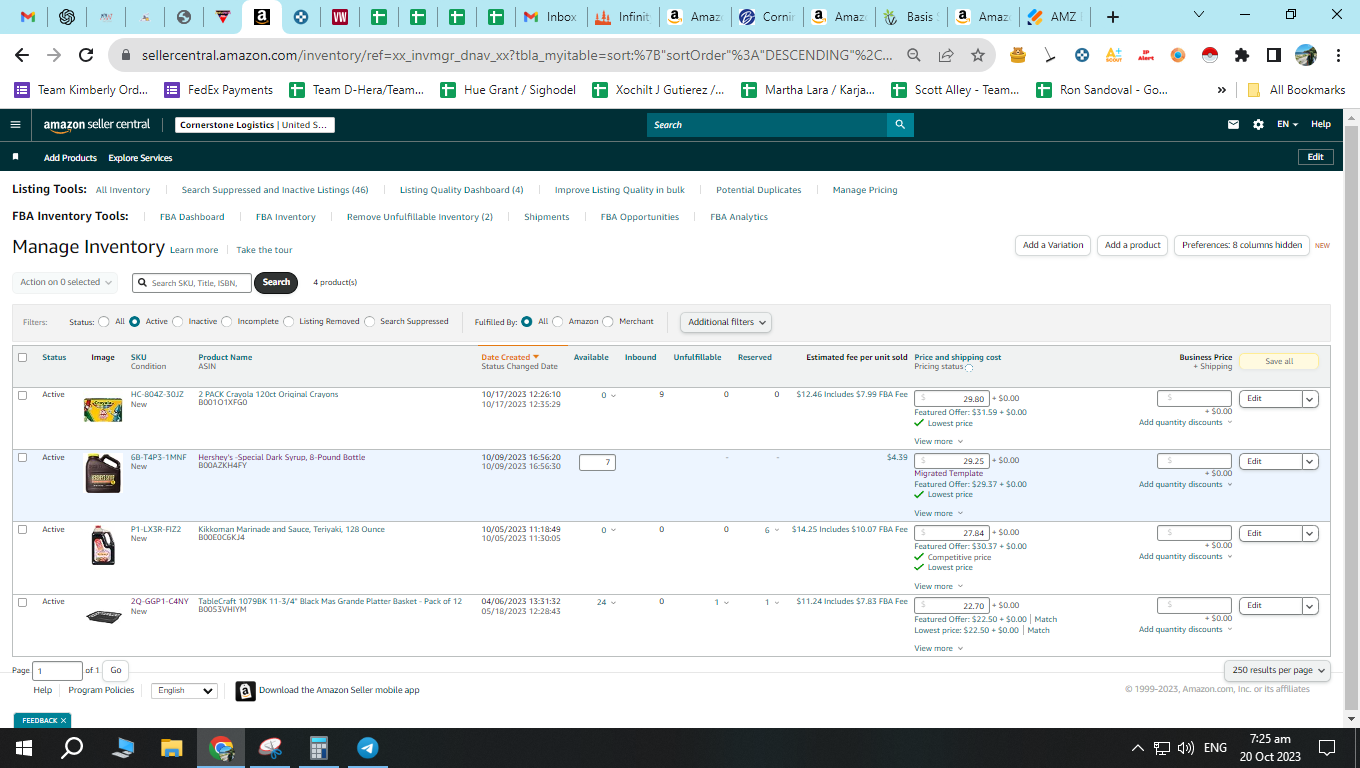
Task: Select the Incomplete status radio button
Action: (x=227, y=322)
